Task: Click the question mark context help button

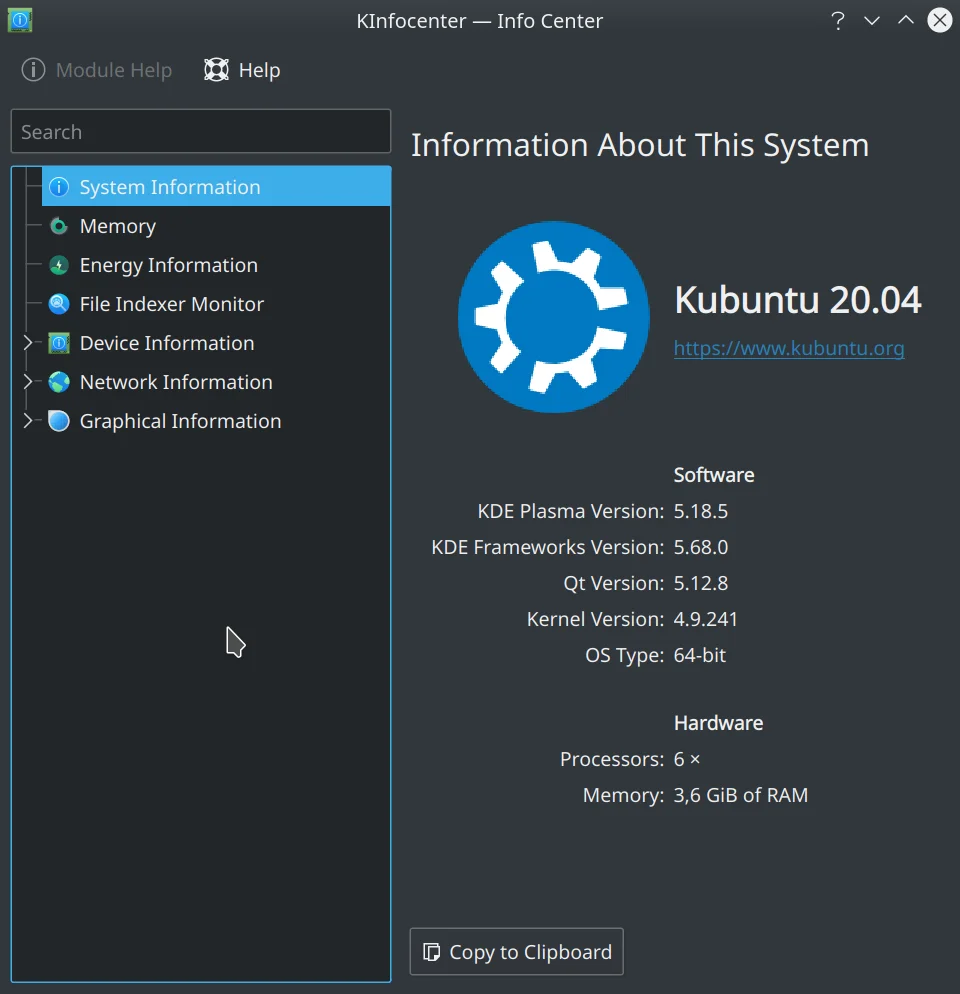Action: 838,21
